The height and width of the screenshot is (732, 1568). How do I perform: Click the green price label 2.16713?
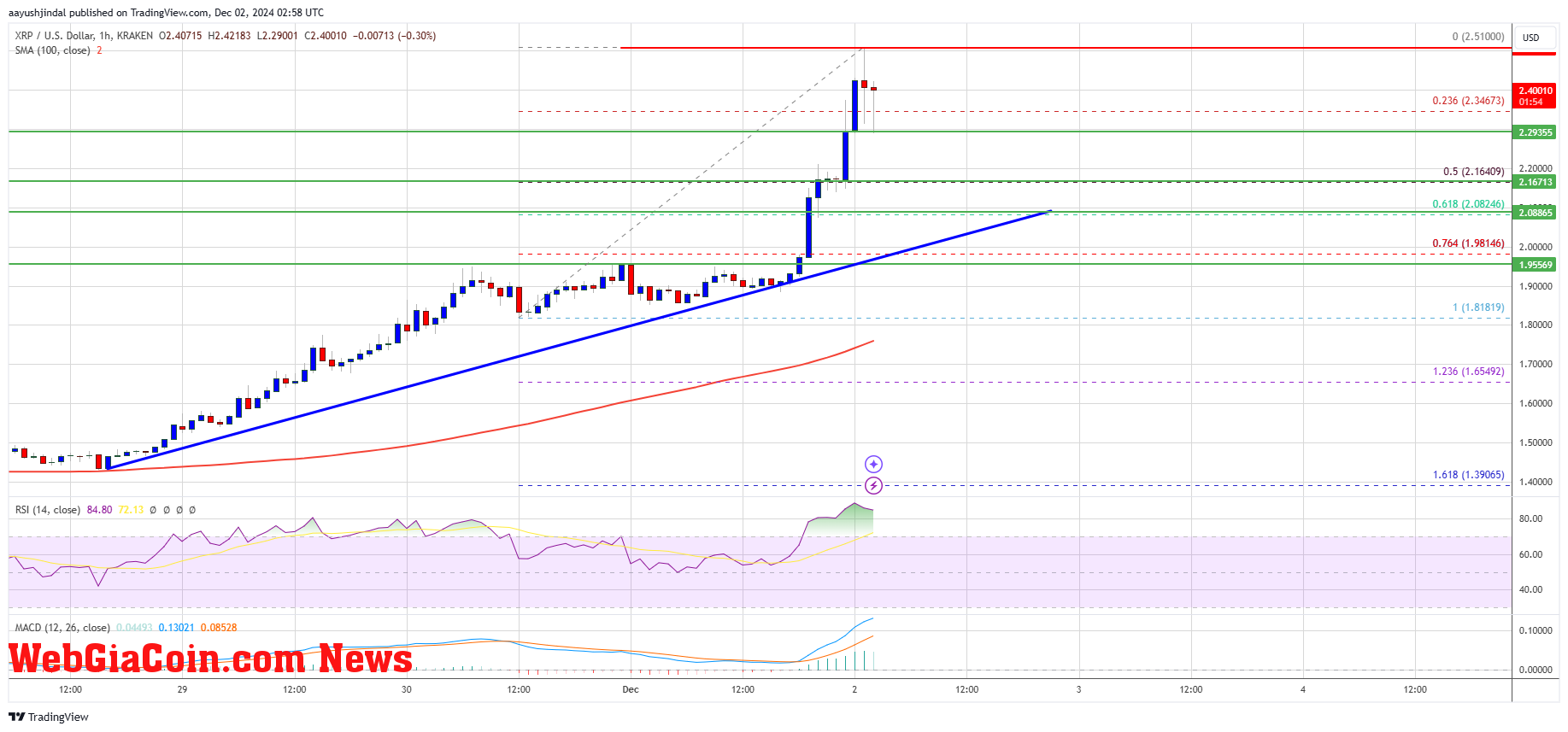point(1535,182)
